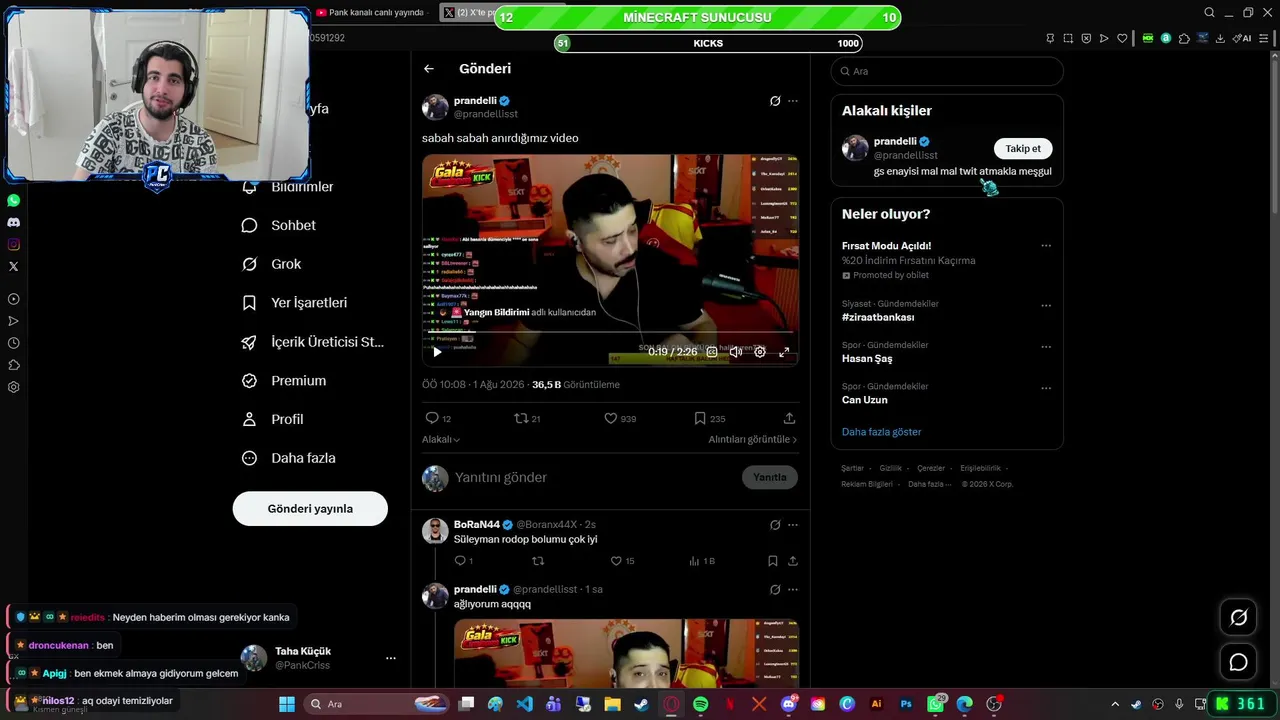Open more options on main prandelli post
This screenshot has height=720, width=1280.
(x=793, y=101)
